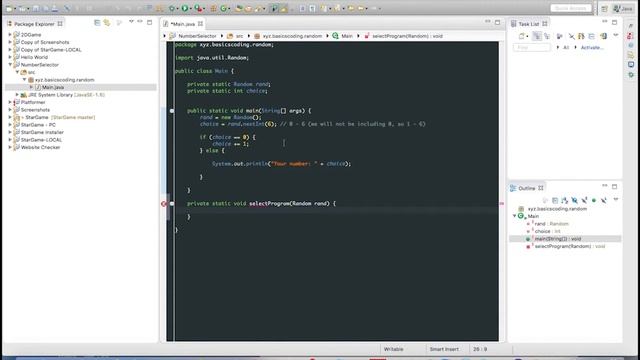Open Outline view menu dropdown
The width and height of the screenshot is (640, 360).
click(616, 199)
